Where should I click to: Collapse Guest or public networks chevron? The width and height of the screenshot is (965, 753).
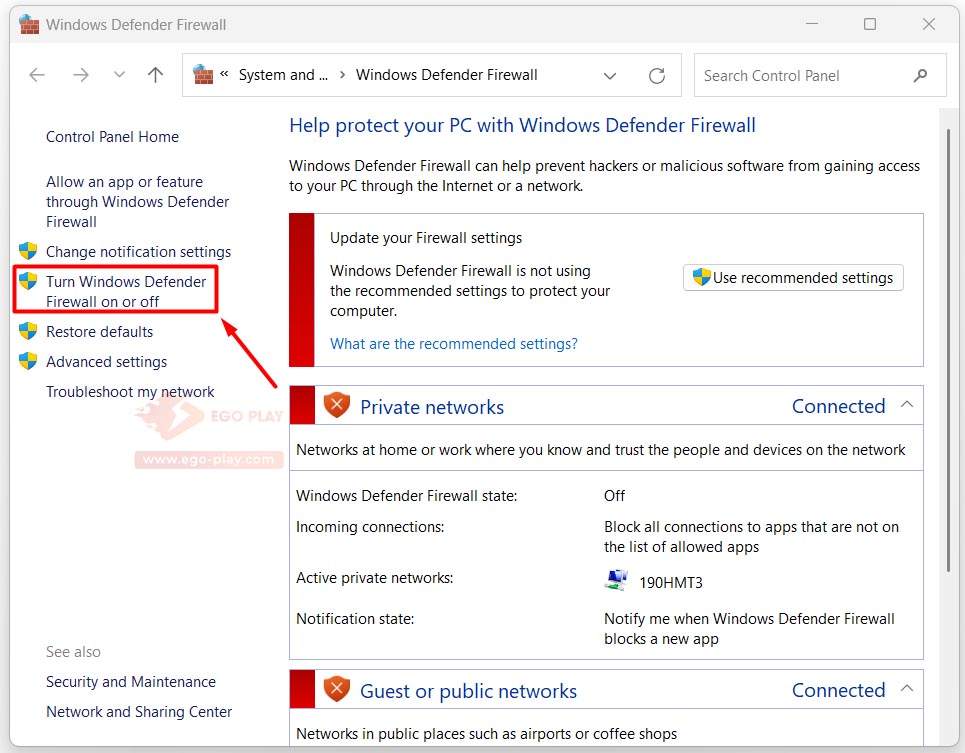tap(907, 688)
